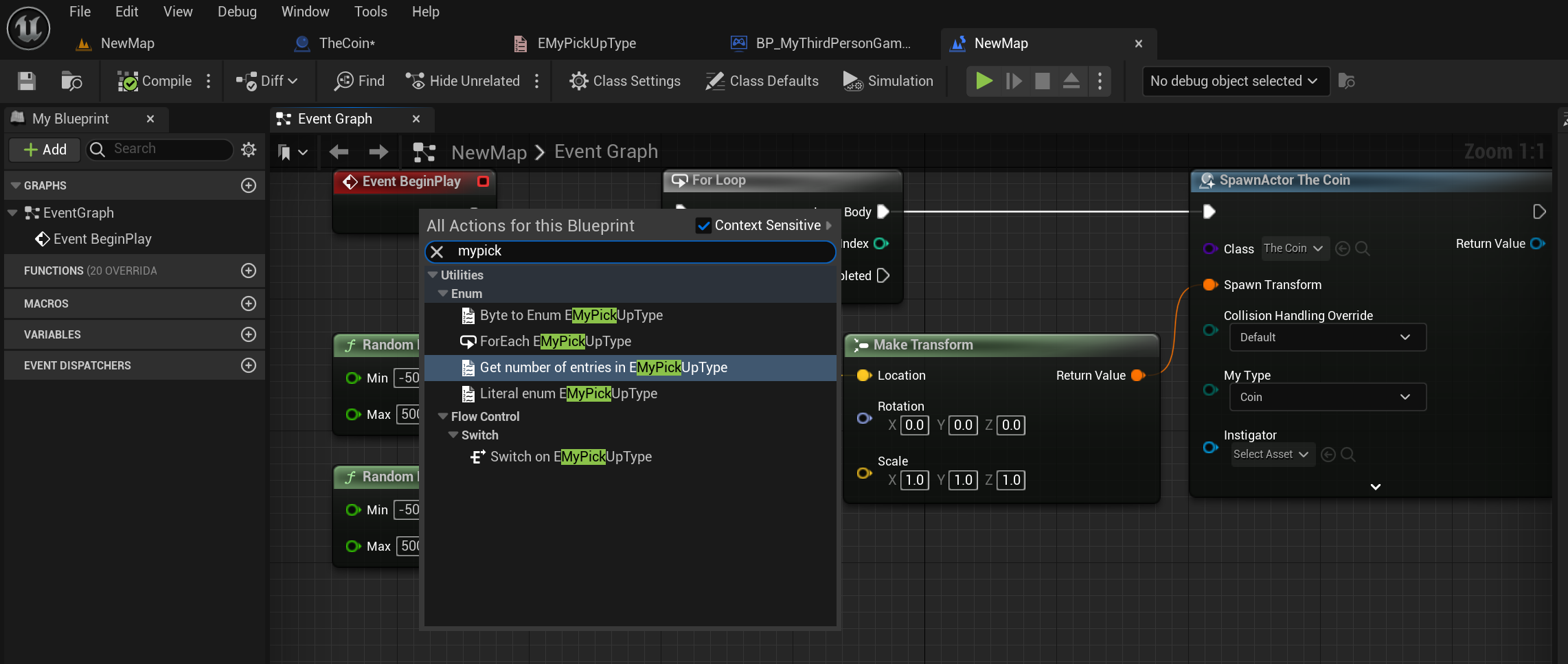This screenshot has width=1568, height=664.
Task: Collapse the Enum category
Action: 443,293
